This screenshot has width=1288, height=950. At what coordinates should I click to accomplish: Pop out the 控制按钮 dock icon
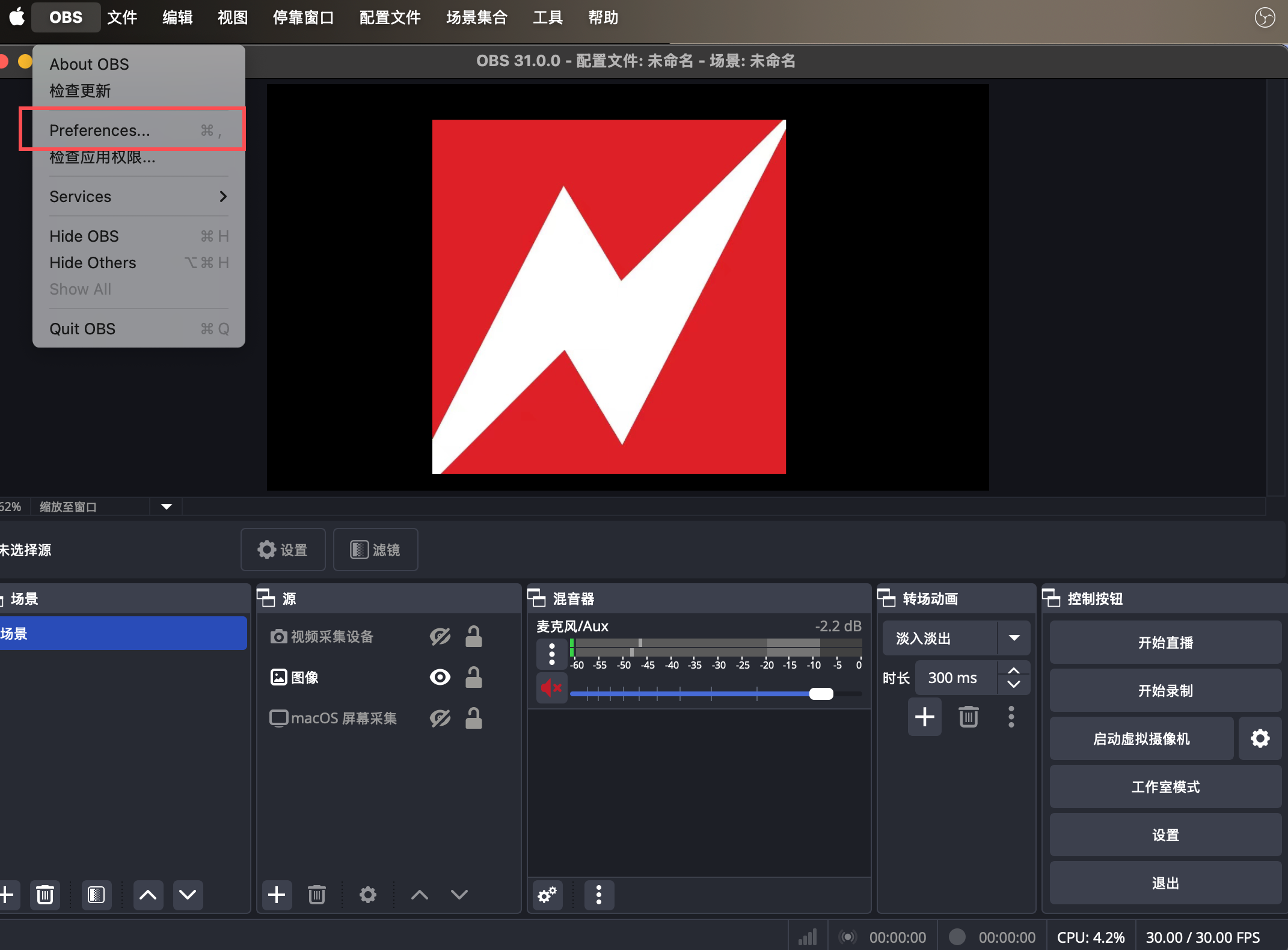coord(1051,598)
